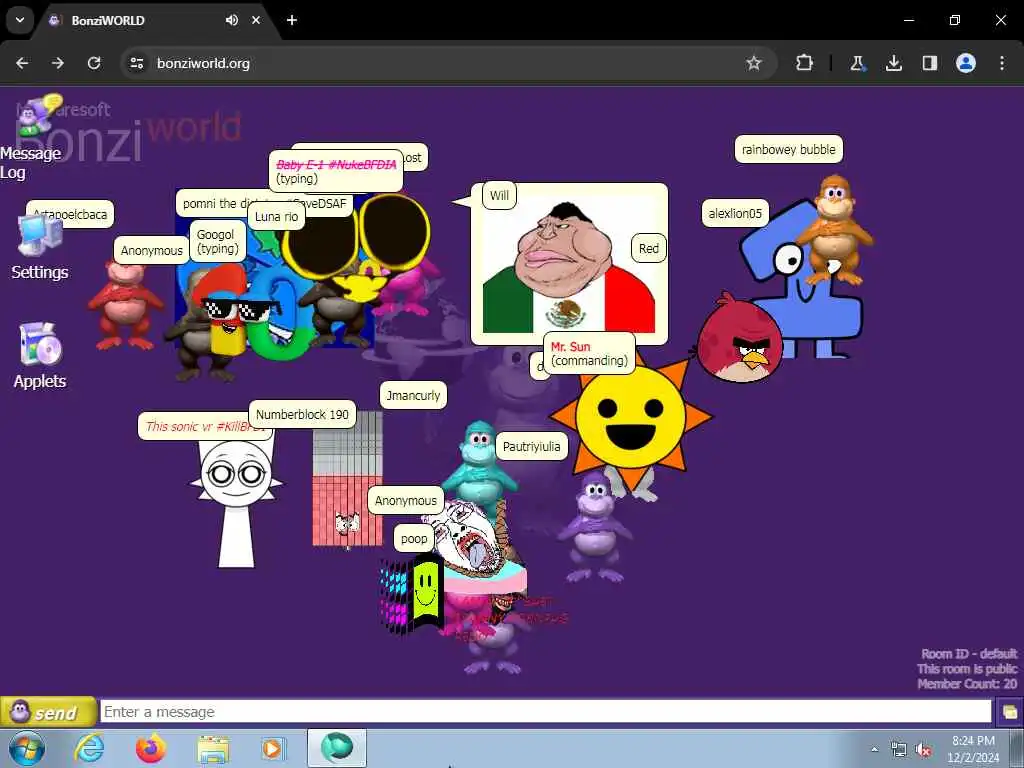Click the yellow icon beside message field

[1010, 712]
